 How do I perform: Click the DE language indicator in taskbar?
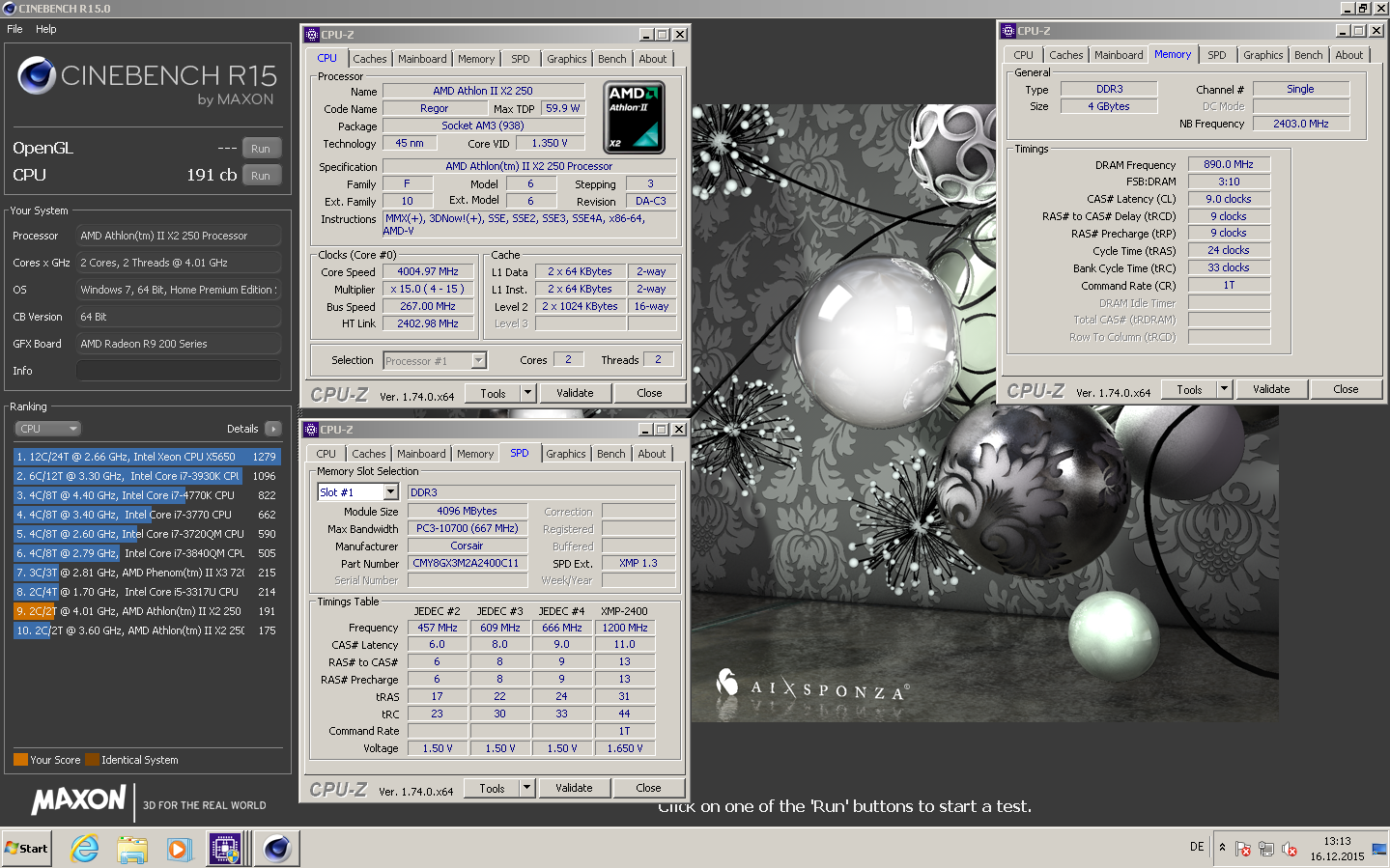pyautogui.click(x=1197, y=847)
